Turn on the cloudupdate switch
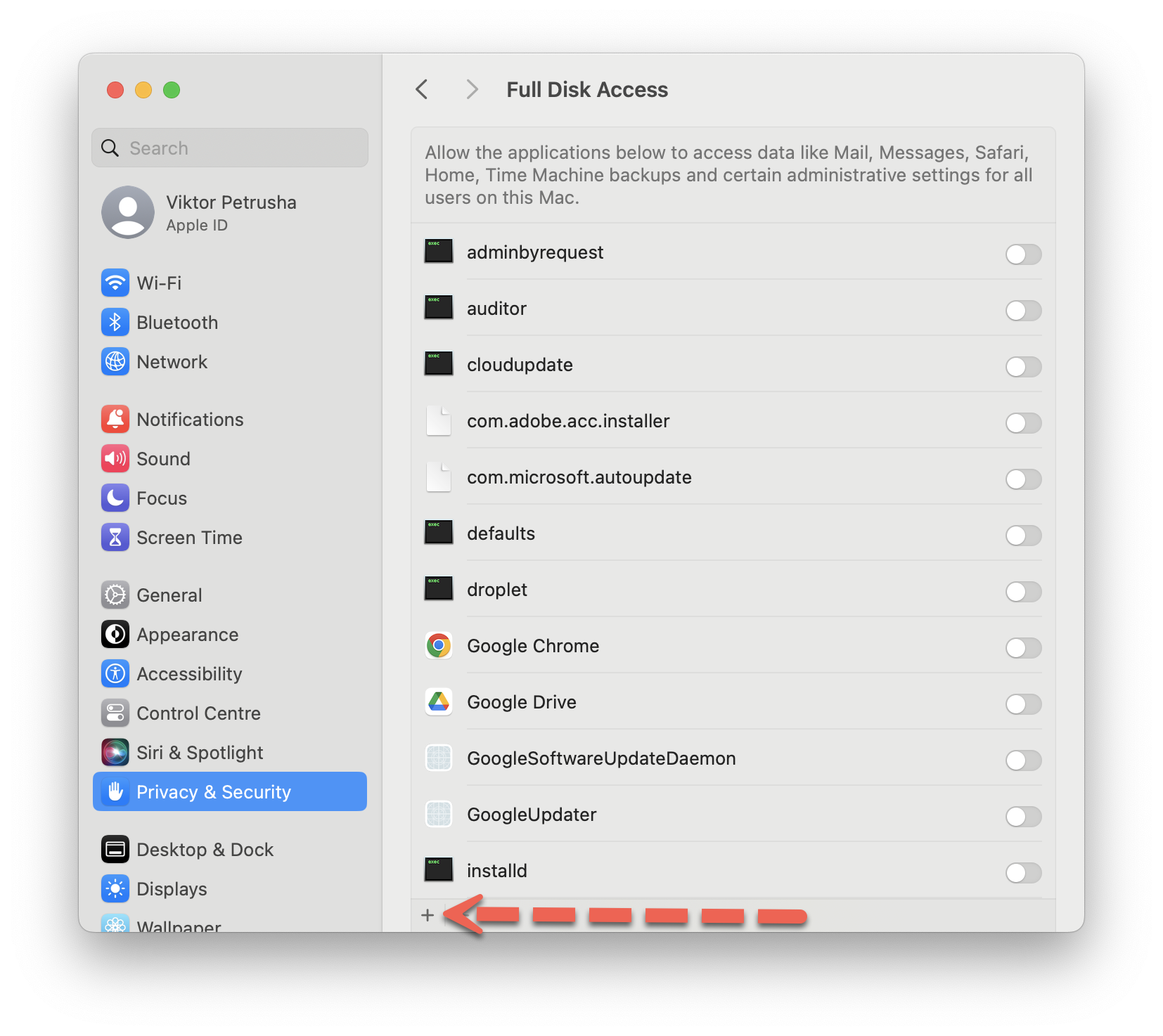The height and width of the screenshot is (1036, 1163). pyautogui.click(x=1023, y=367)
